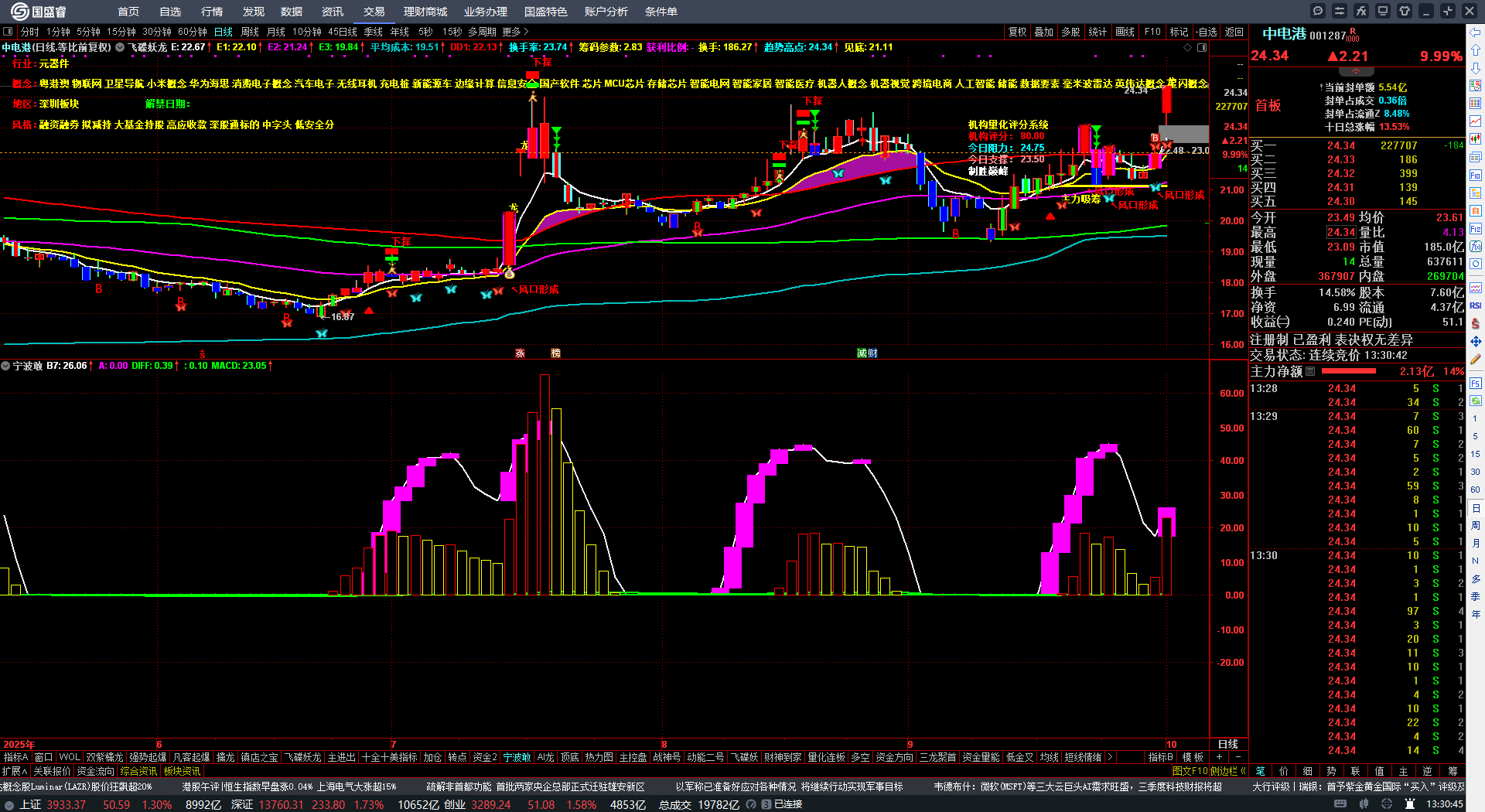
Task: Switch to the 周线 weekly period tab
Action: (x=250, y=32)
